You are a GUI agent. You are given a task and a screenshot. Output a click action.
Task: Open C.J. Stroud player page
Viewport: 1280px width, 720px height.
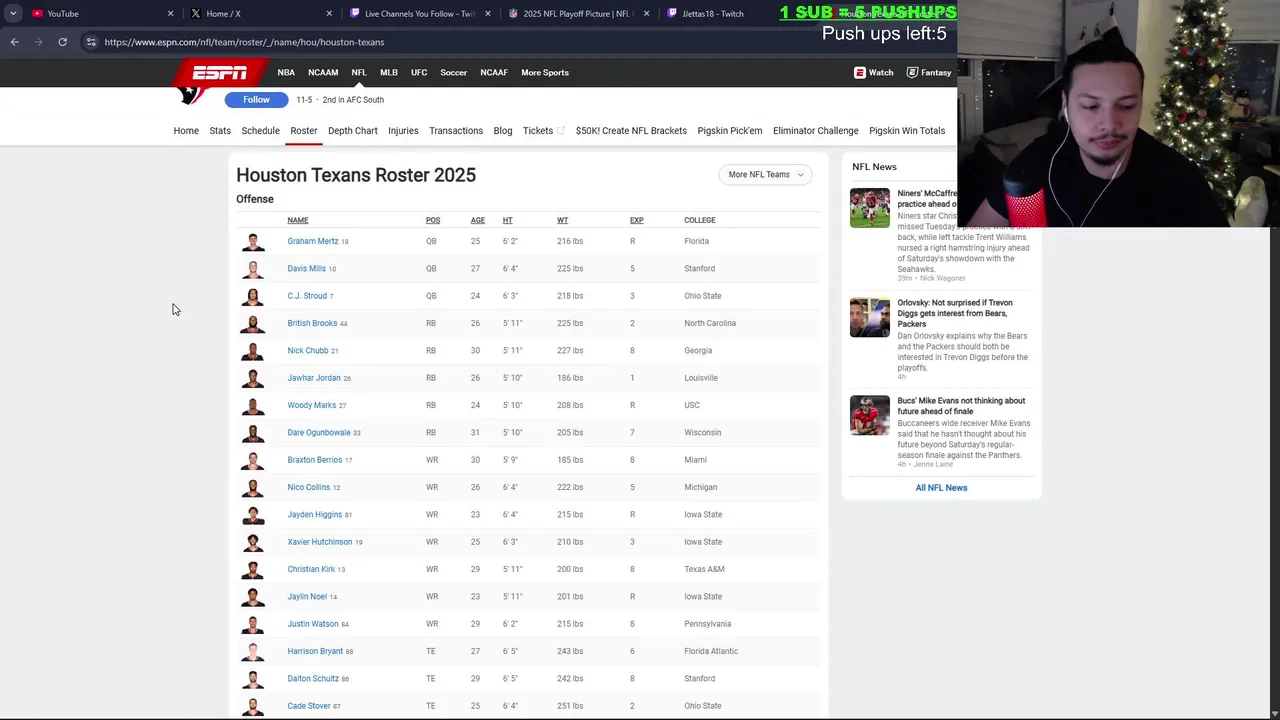tap(307, 296)
